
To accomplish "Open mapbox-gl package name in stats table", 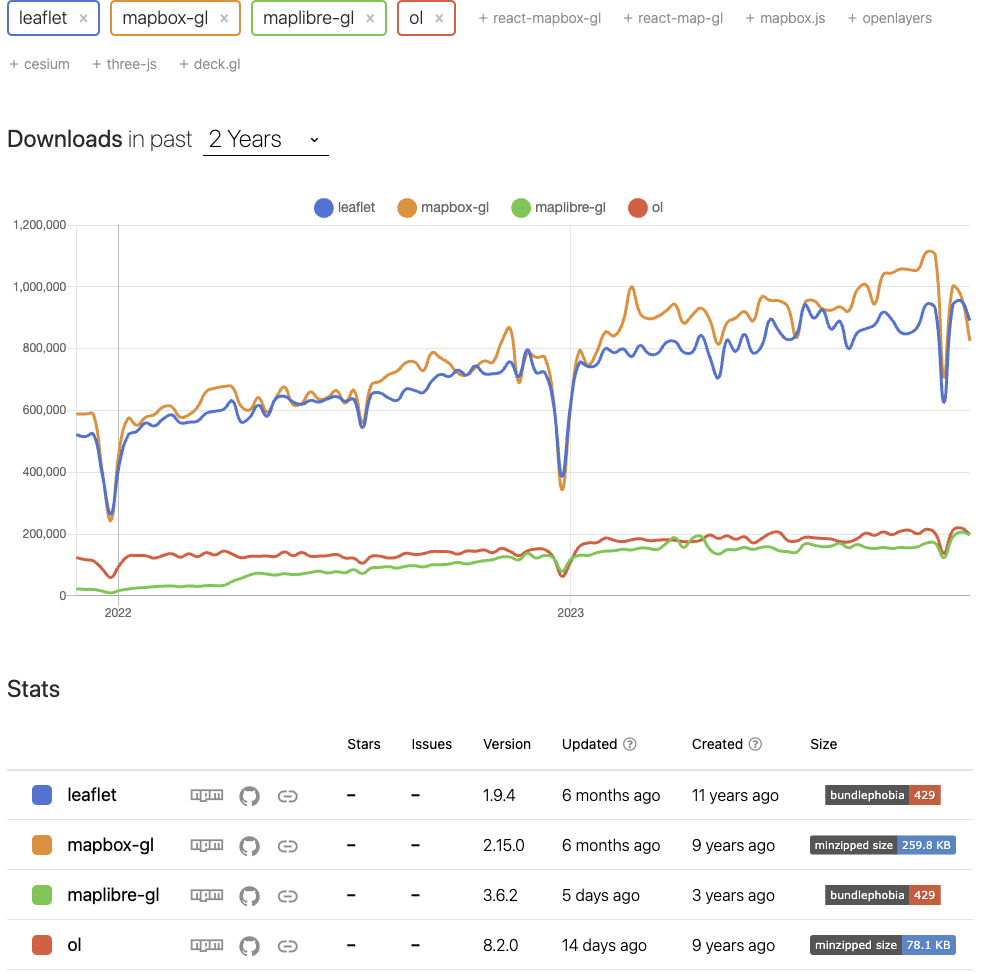I will point(111,845).
